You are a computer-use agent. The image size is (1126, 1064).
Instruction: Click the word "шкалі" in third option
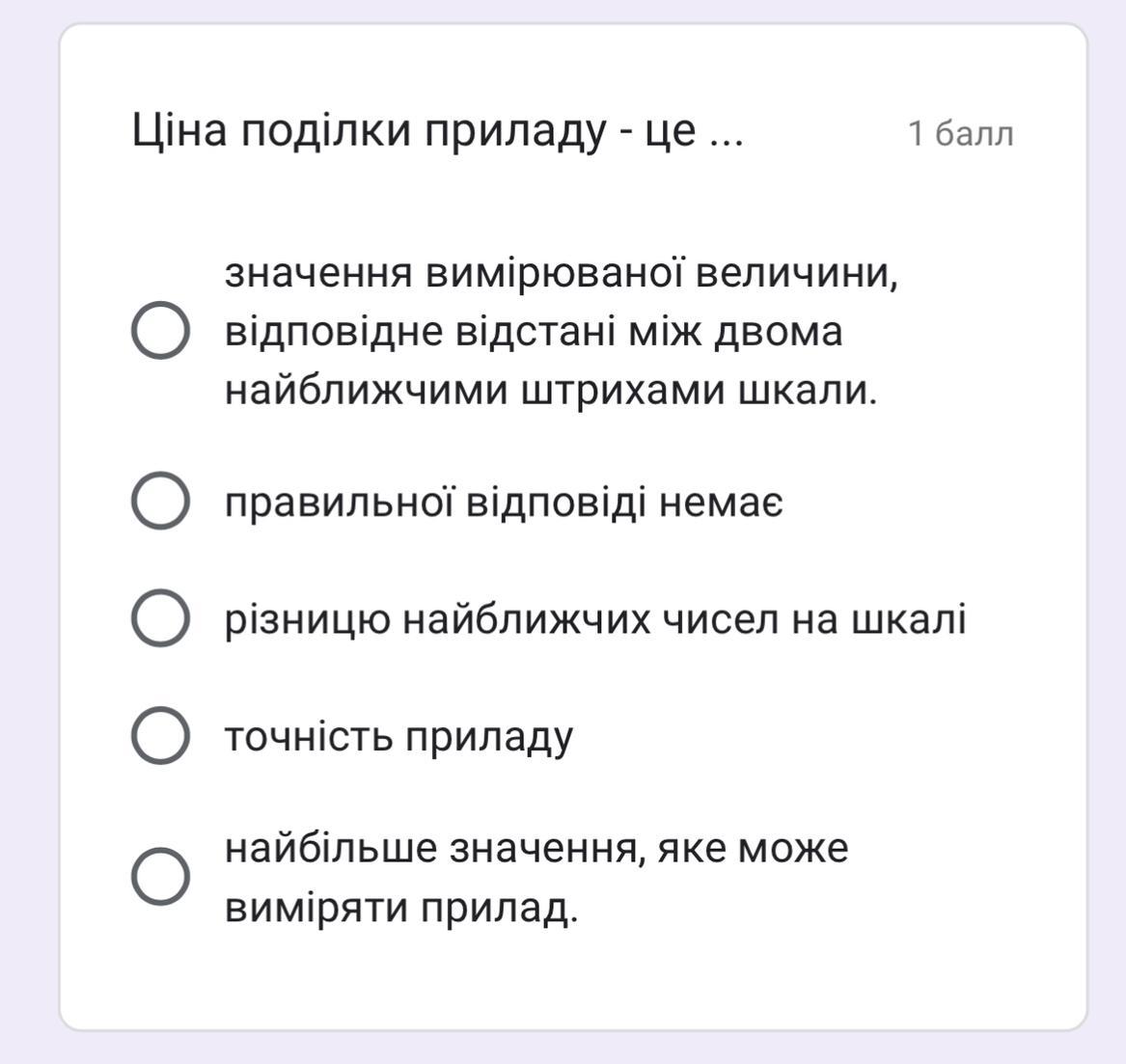[x=908, y=619]
